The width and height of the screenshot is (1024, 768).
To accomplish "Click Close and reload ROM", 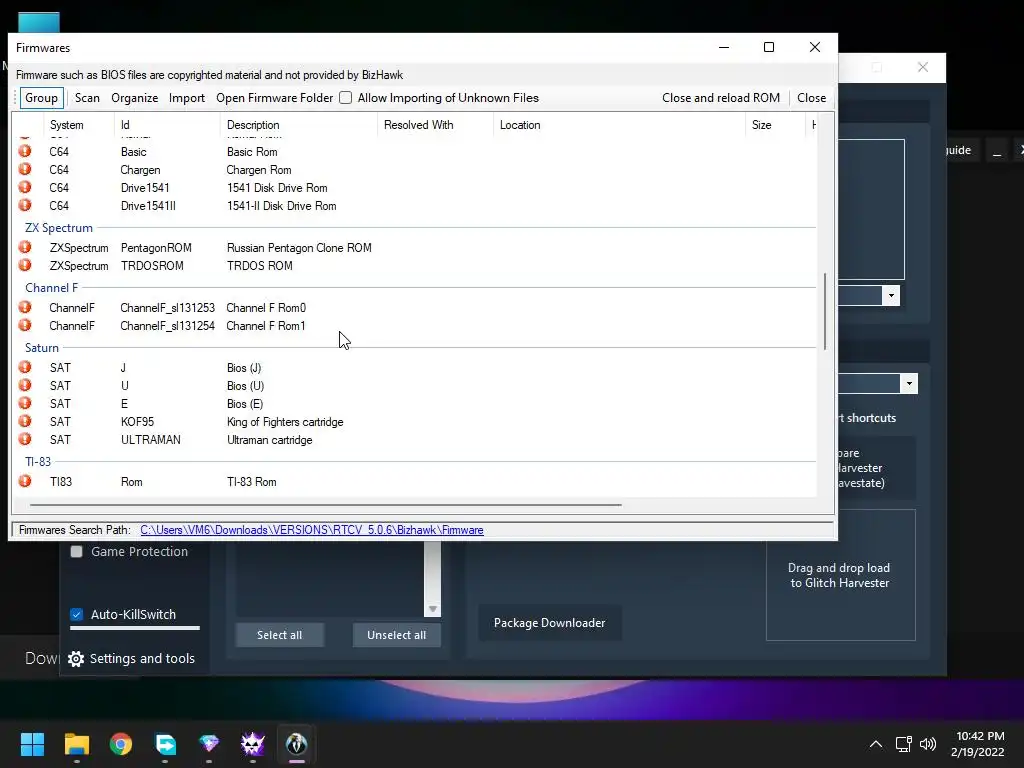I will click(x=721, y=98).
